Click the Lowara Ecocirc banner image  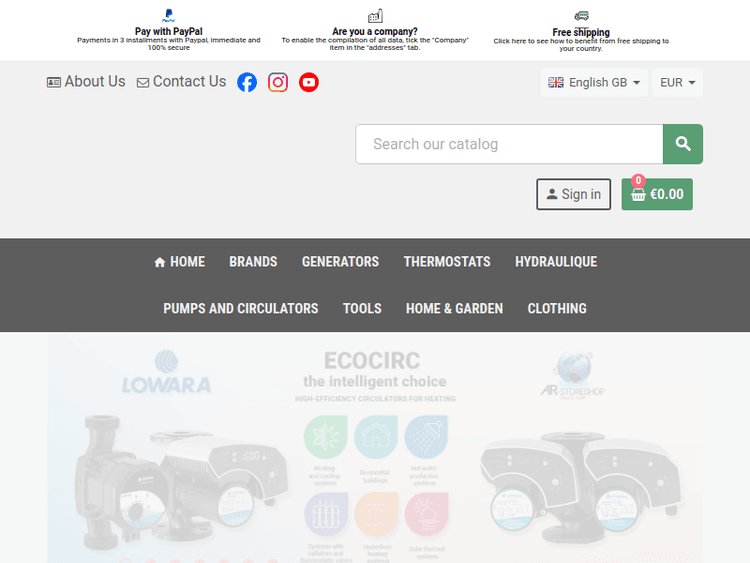click(375, 448)
